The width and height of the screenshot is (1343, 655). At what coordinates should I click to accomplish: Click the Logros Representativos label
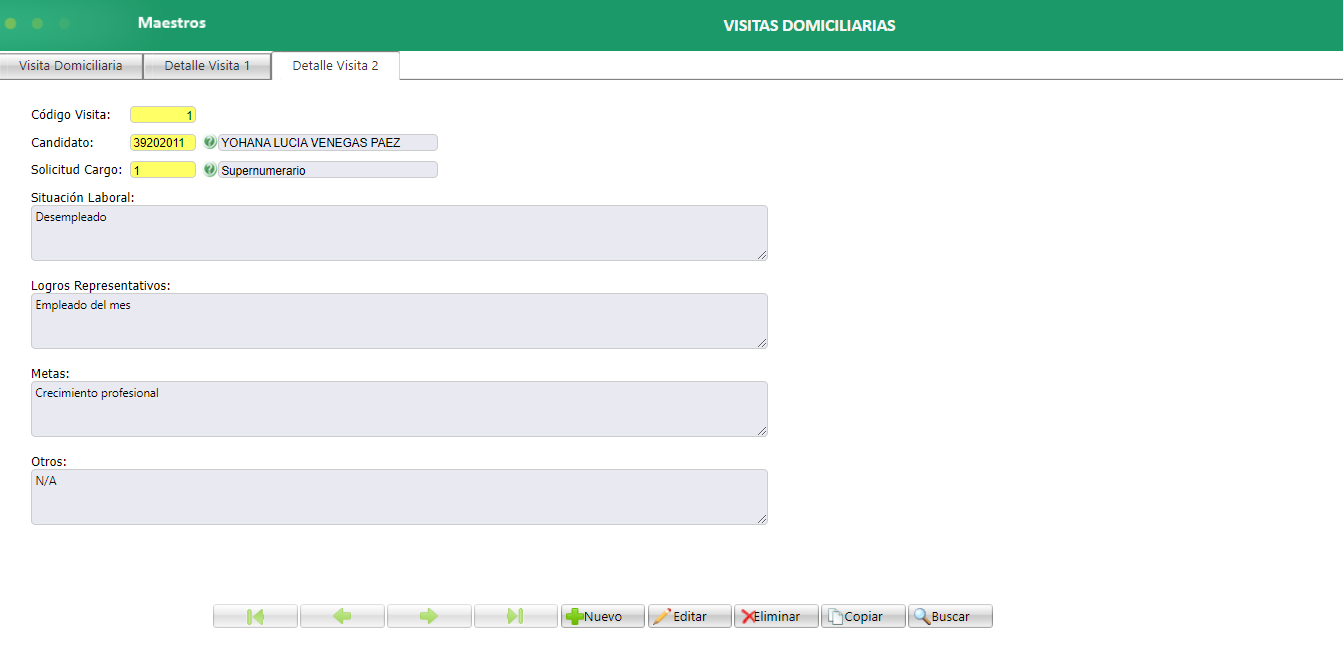(x=101, y=285)
